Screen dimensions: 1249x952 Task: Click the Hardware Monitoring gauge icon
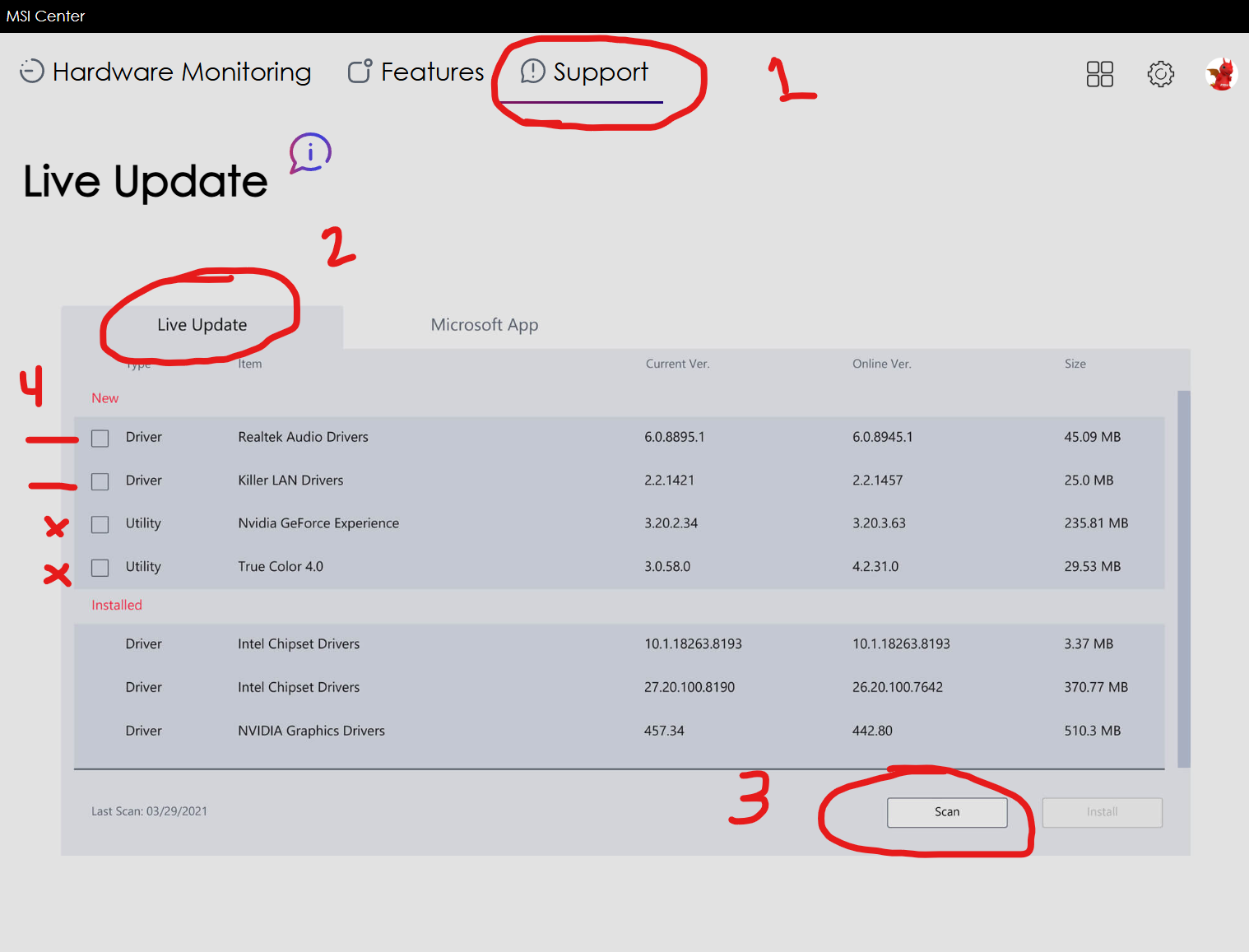(32, 72)
